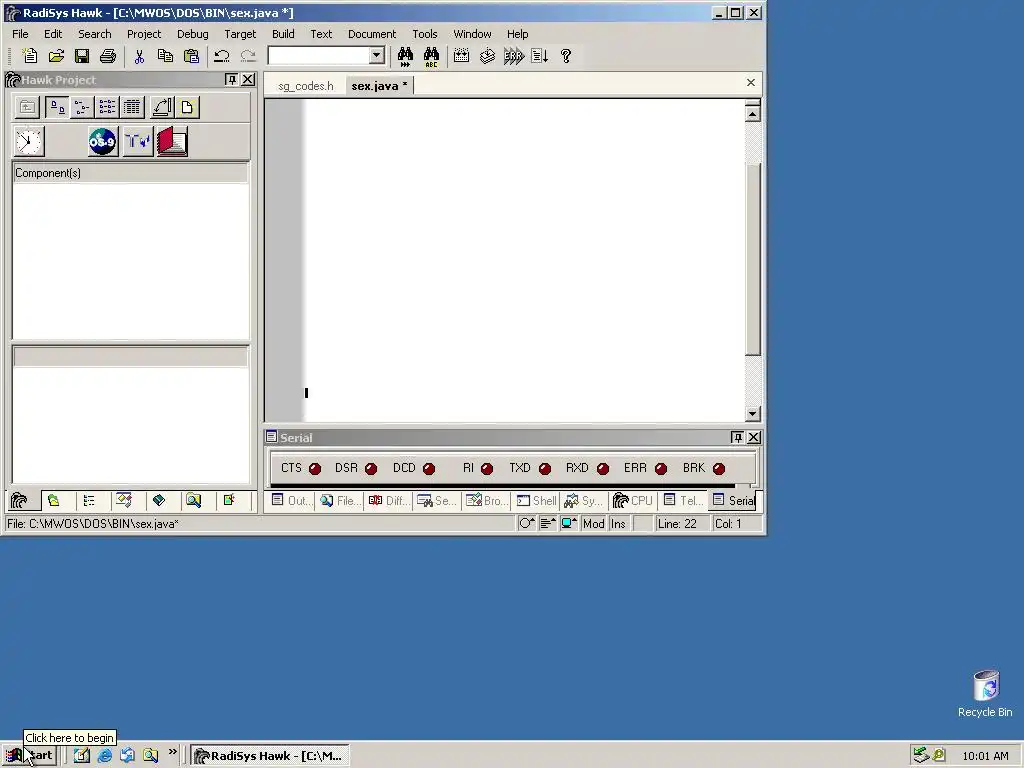Click the OS-9 globe icon
1024x768 pixels.
pyautogui.click(x=103, y=142)
